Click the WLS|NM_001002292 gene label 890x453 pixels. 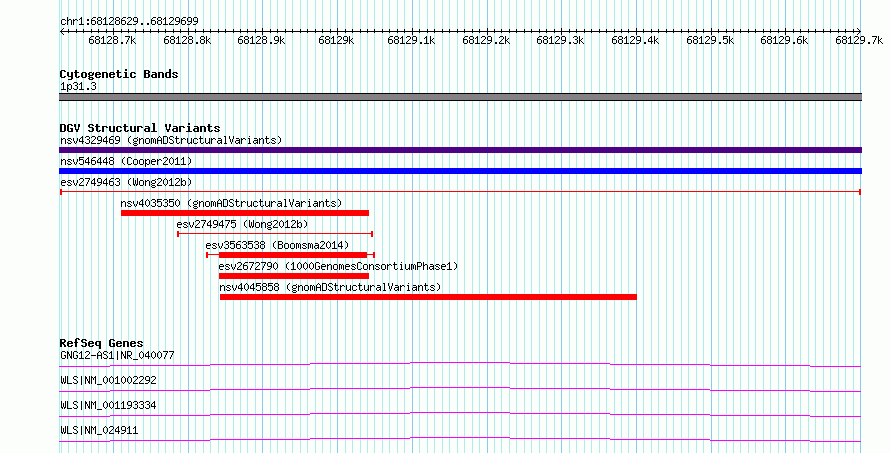click(108, 380)
